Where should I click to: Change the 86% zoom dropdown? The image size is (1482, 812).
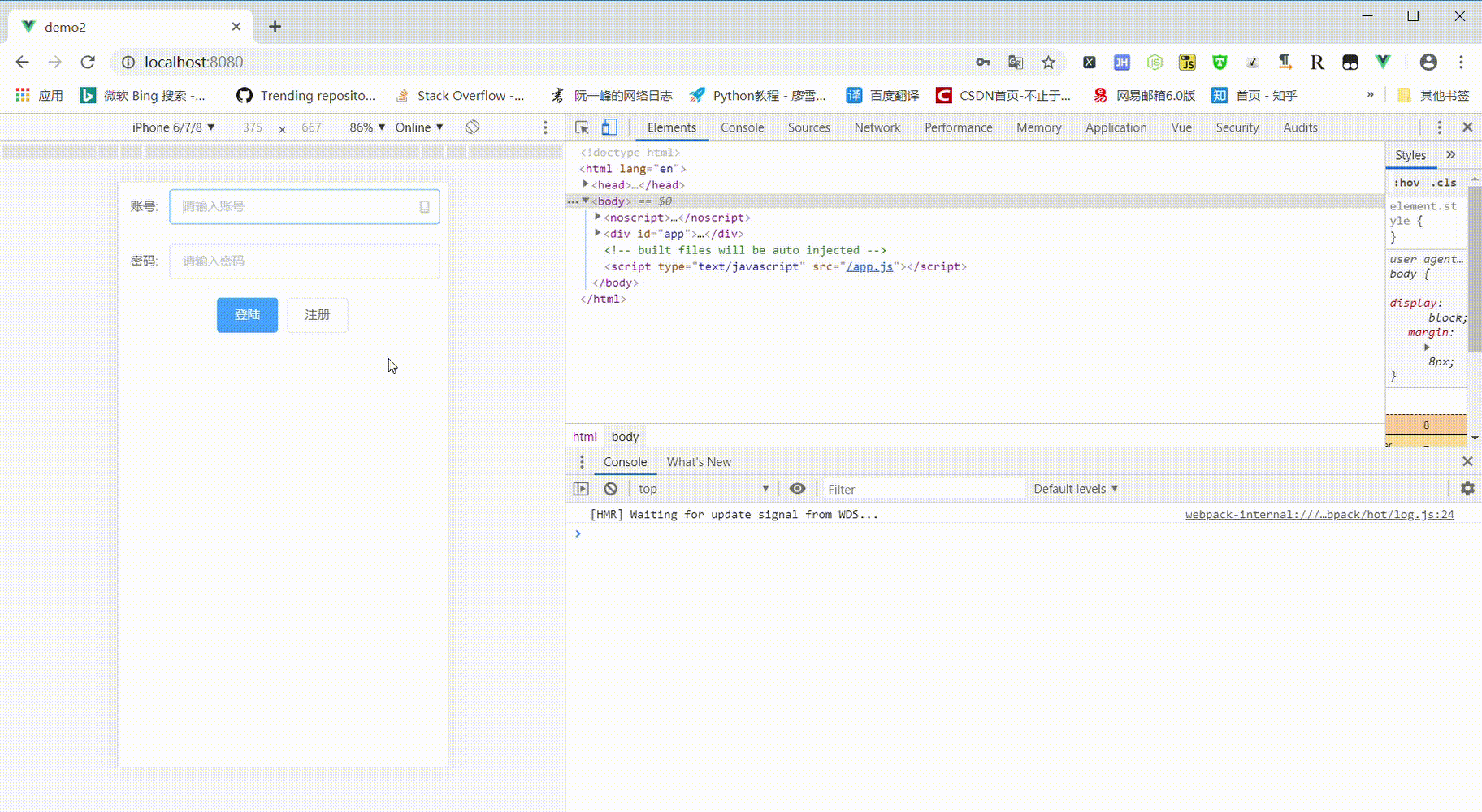click(x=367, y=127)
